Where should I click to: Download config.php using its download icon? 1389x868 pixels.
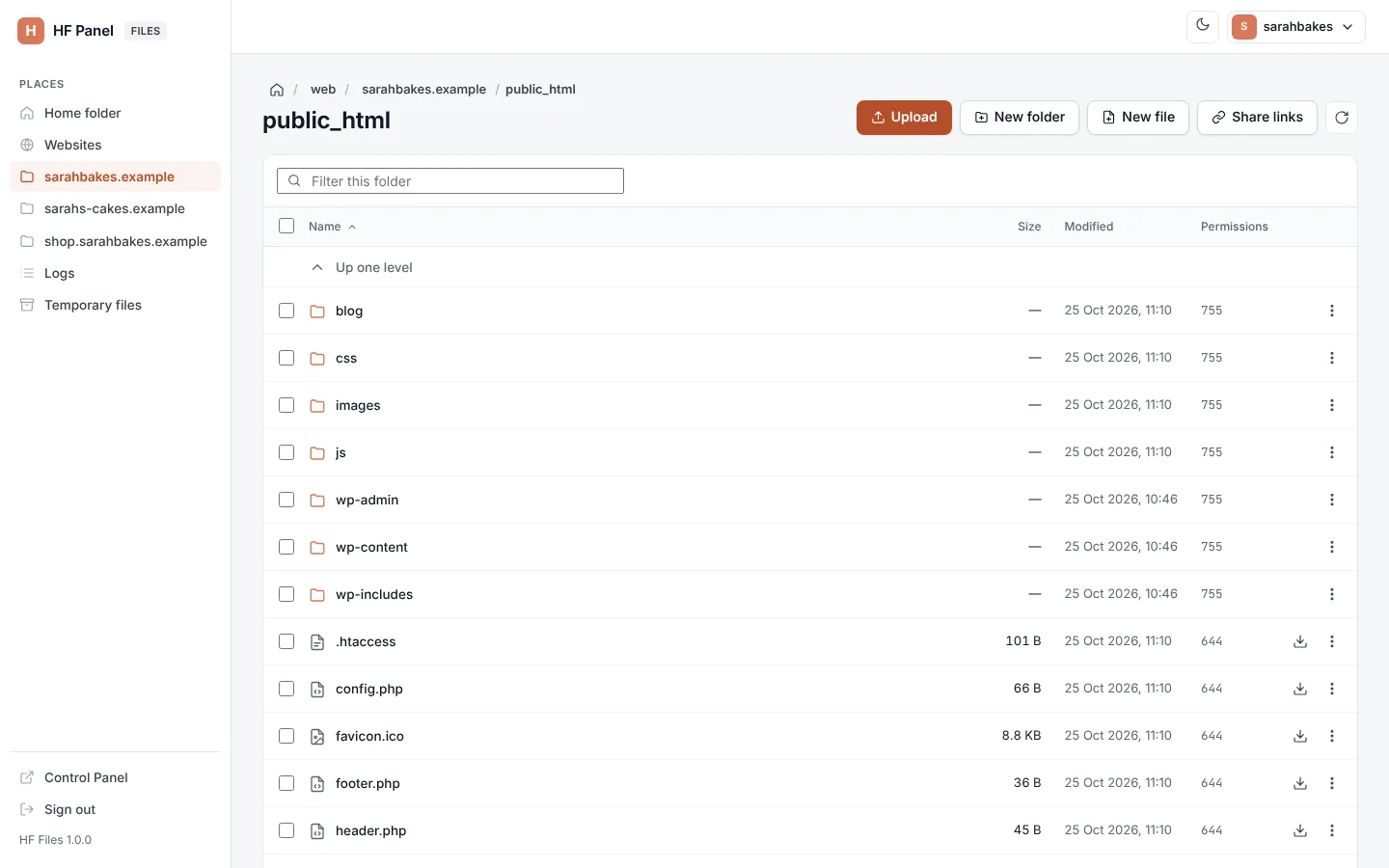[1300, 689]
